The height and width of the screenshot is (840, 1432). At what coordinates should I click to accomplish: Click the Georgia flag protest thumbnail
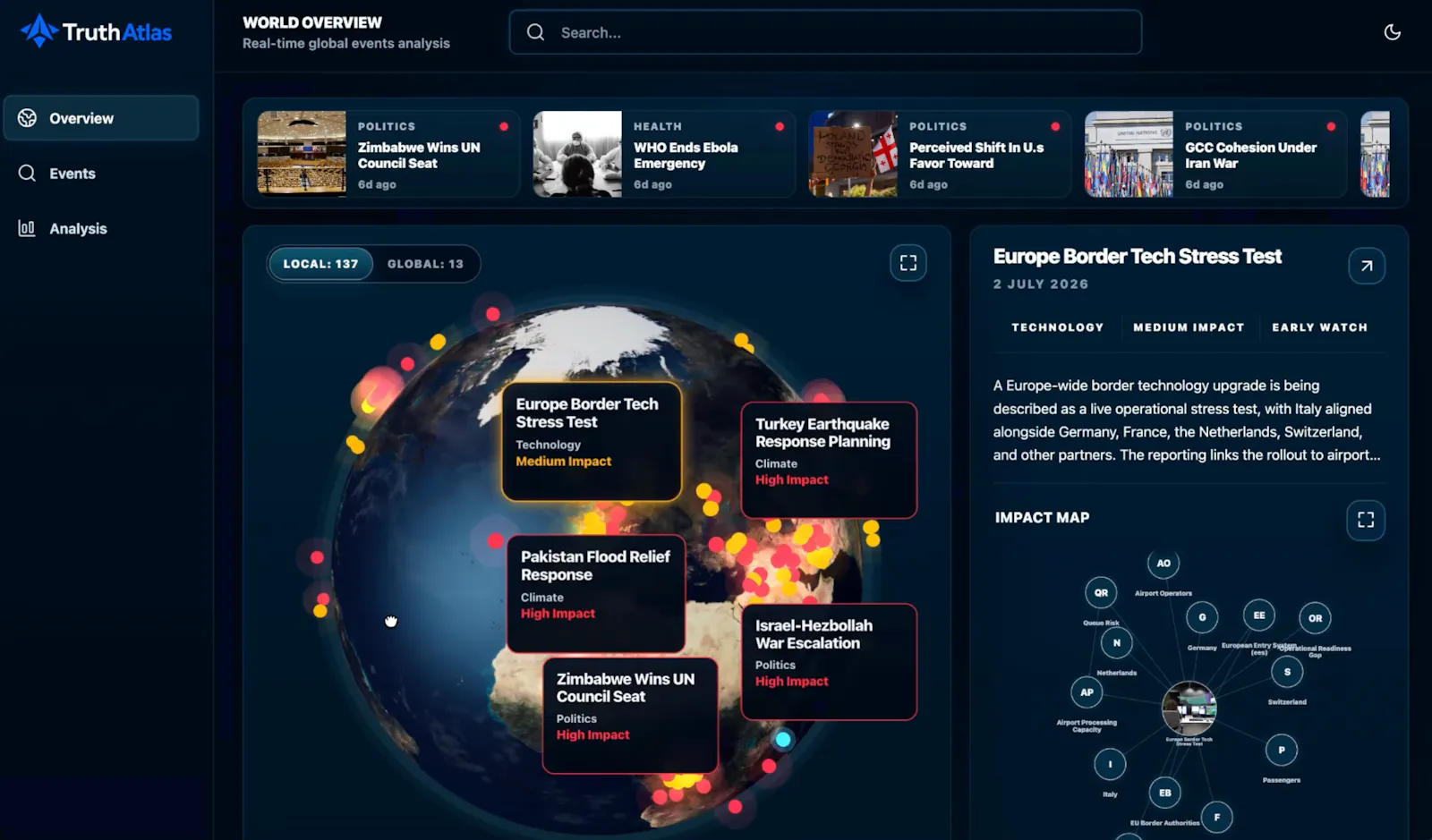[x=853, y=154]
